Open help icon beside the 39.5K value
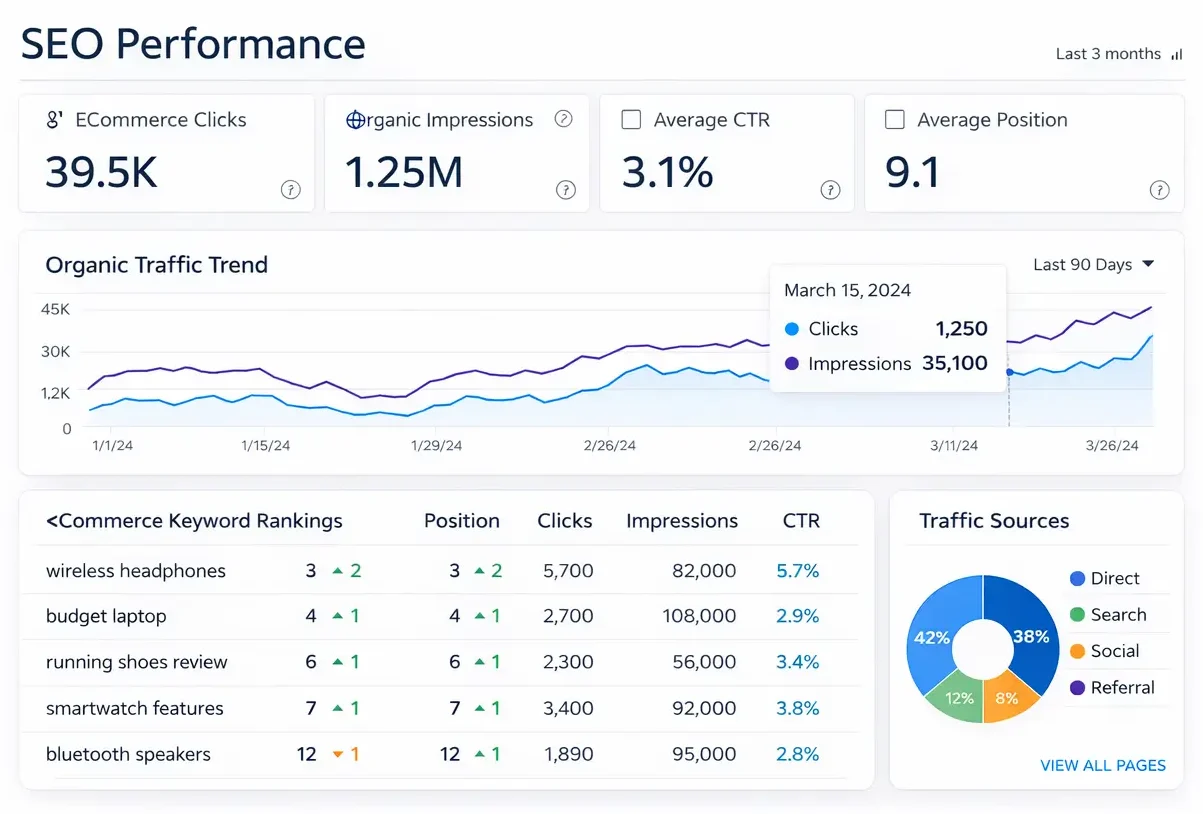The height and width of the screenshot is (814, 1203). [290, 190]
